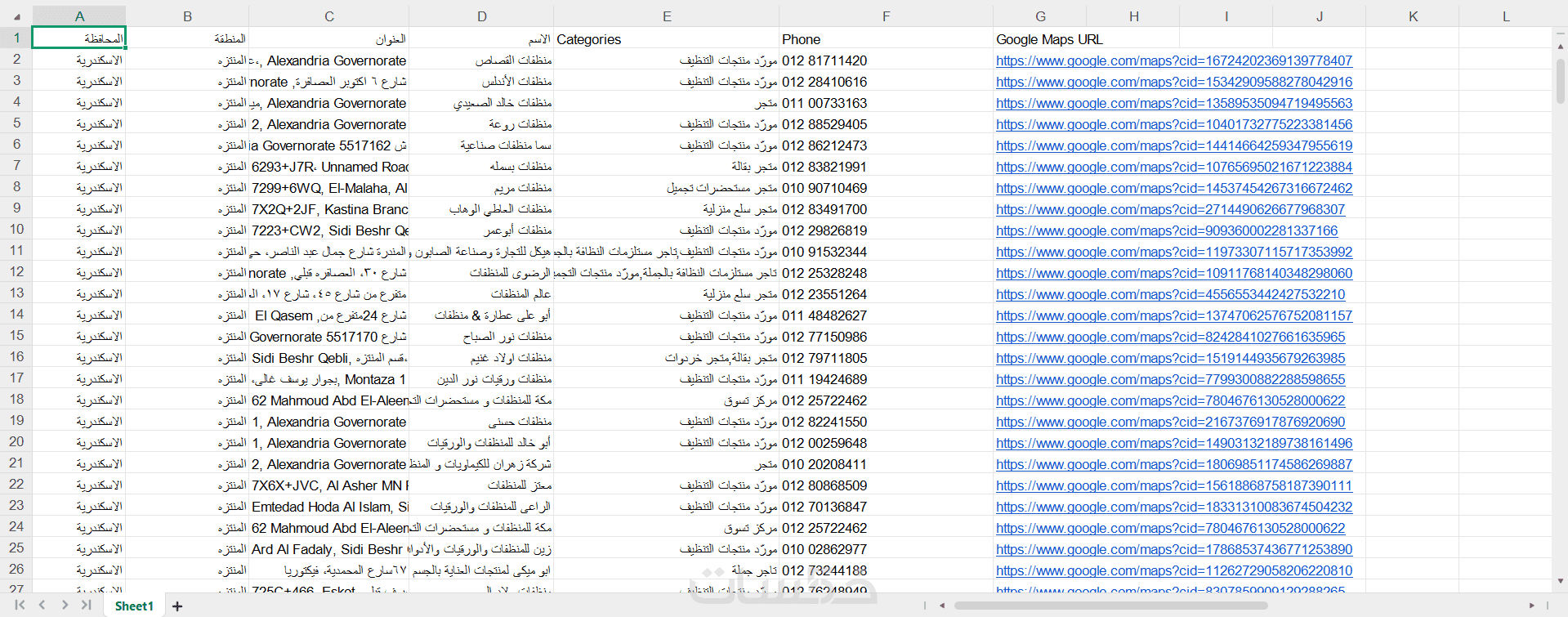Select the row 12 header

point(16,272)
